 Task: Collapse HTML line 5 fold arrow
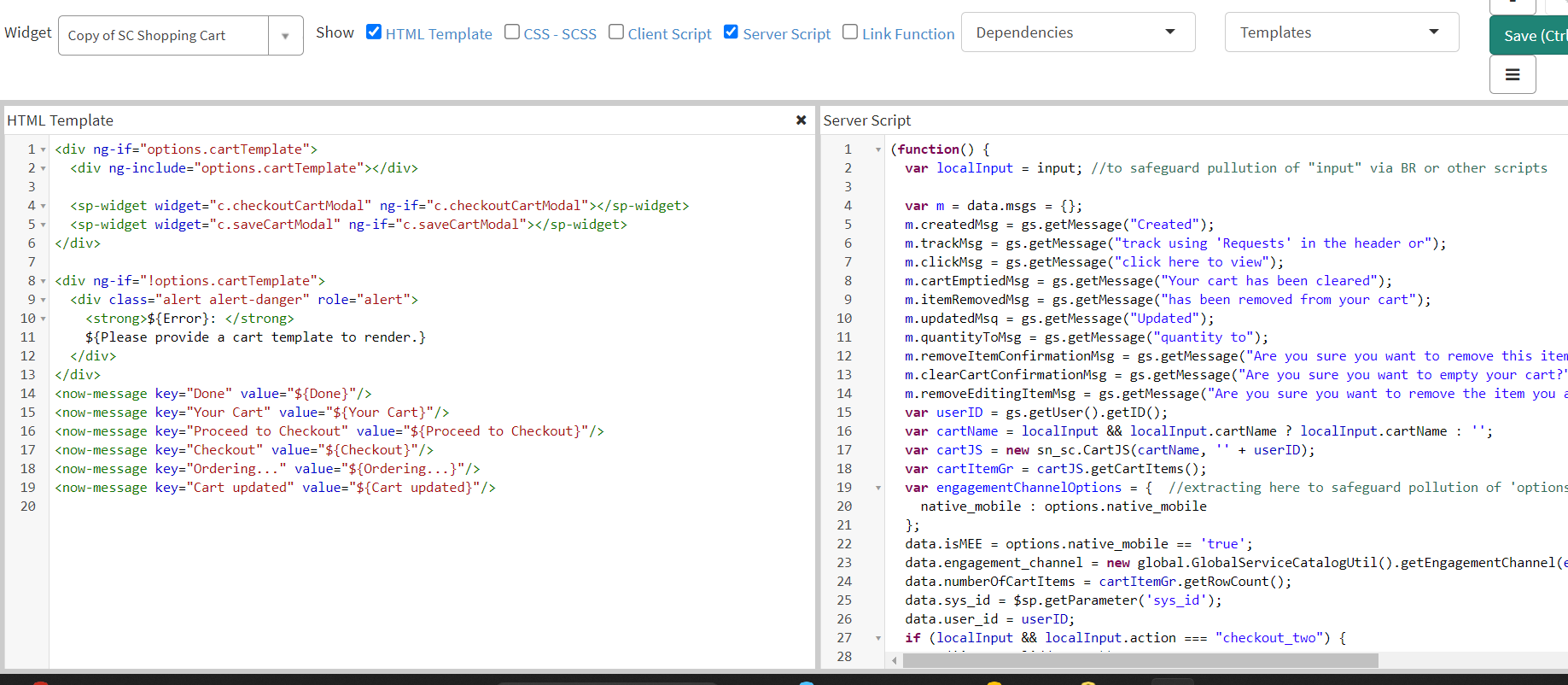point(43,225)
